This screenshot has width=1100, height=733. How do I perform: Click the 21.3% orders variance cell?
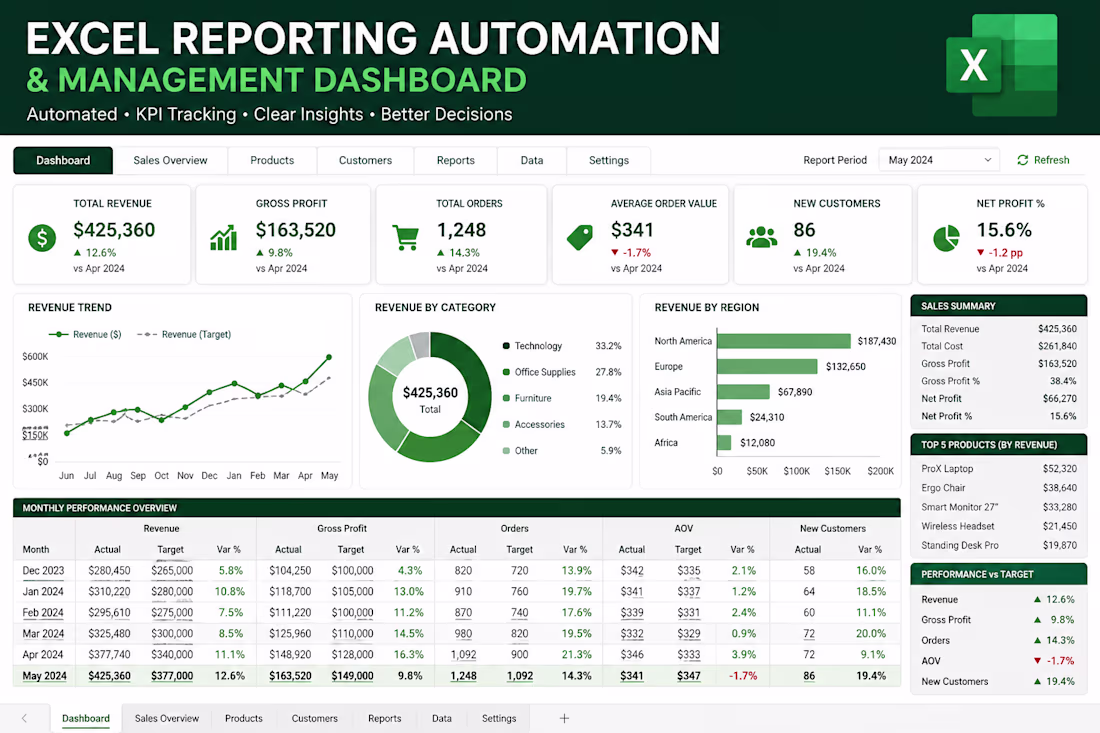point(577,654)
